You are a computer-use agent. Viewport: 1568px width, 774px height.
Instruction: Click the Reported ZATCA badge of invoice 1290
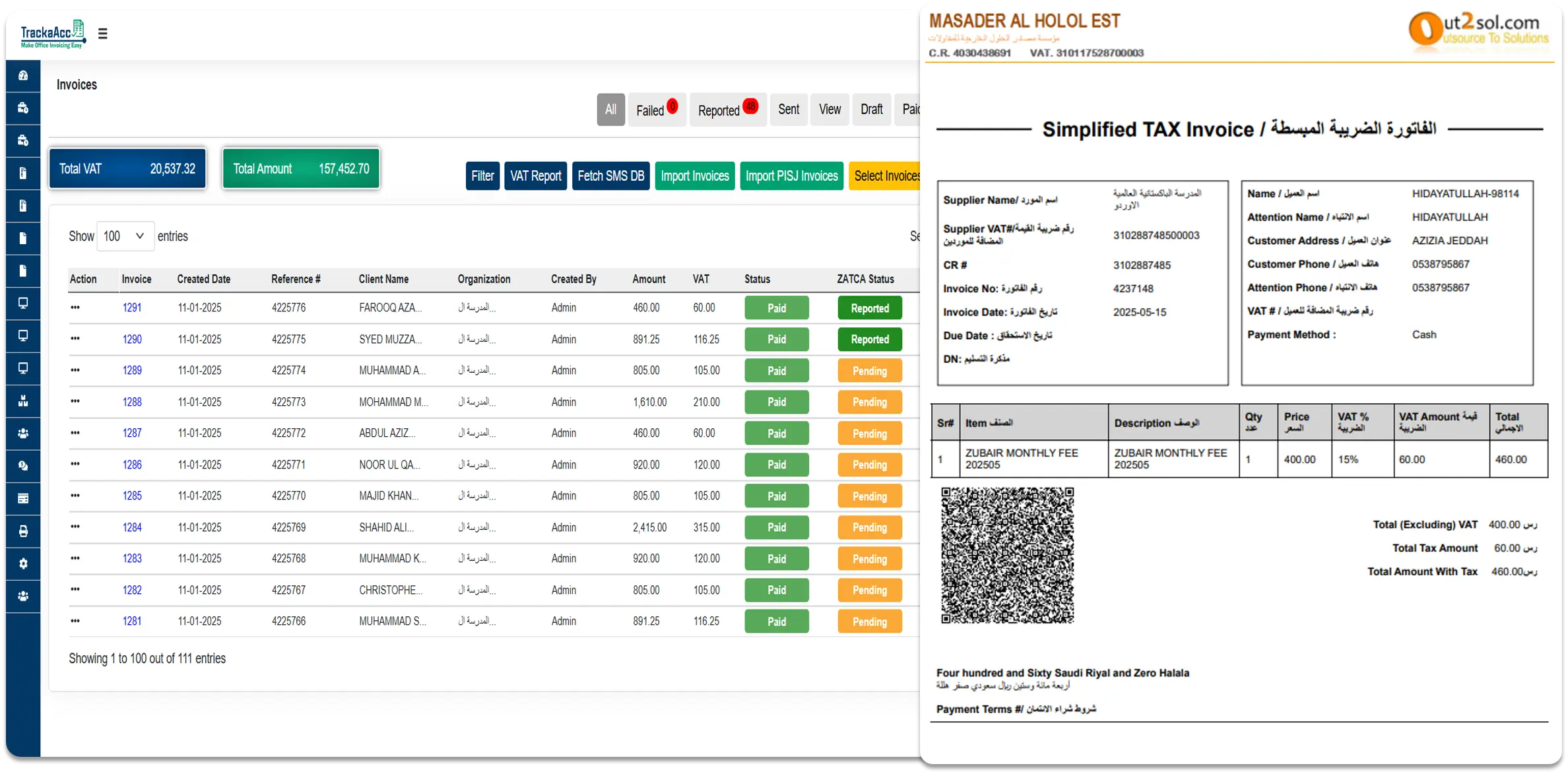pyautogui.click(x=870, y=339)
